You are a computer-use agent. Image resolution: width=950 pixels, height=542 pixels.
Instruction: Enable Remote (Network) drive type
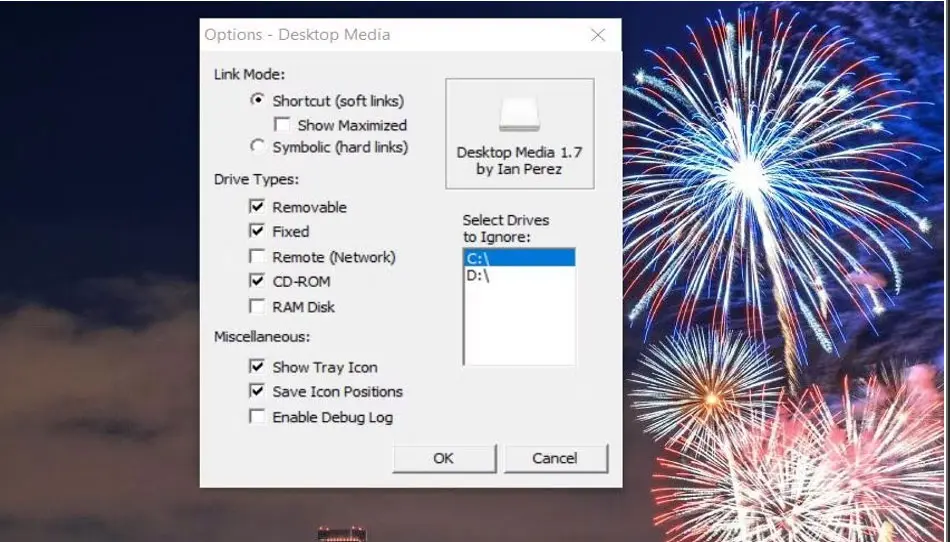257,256
